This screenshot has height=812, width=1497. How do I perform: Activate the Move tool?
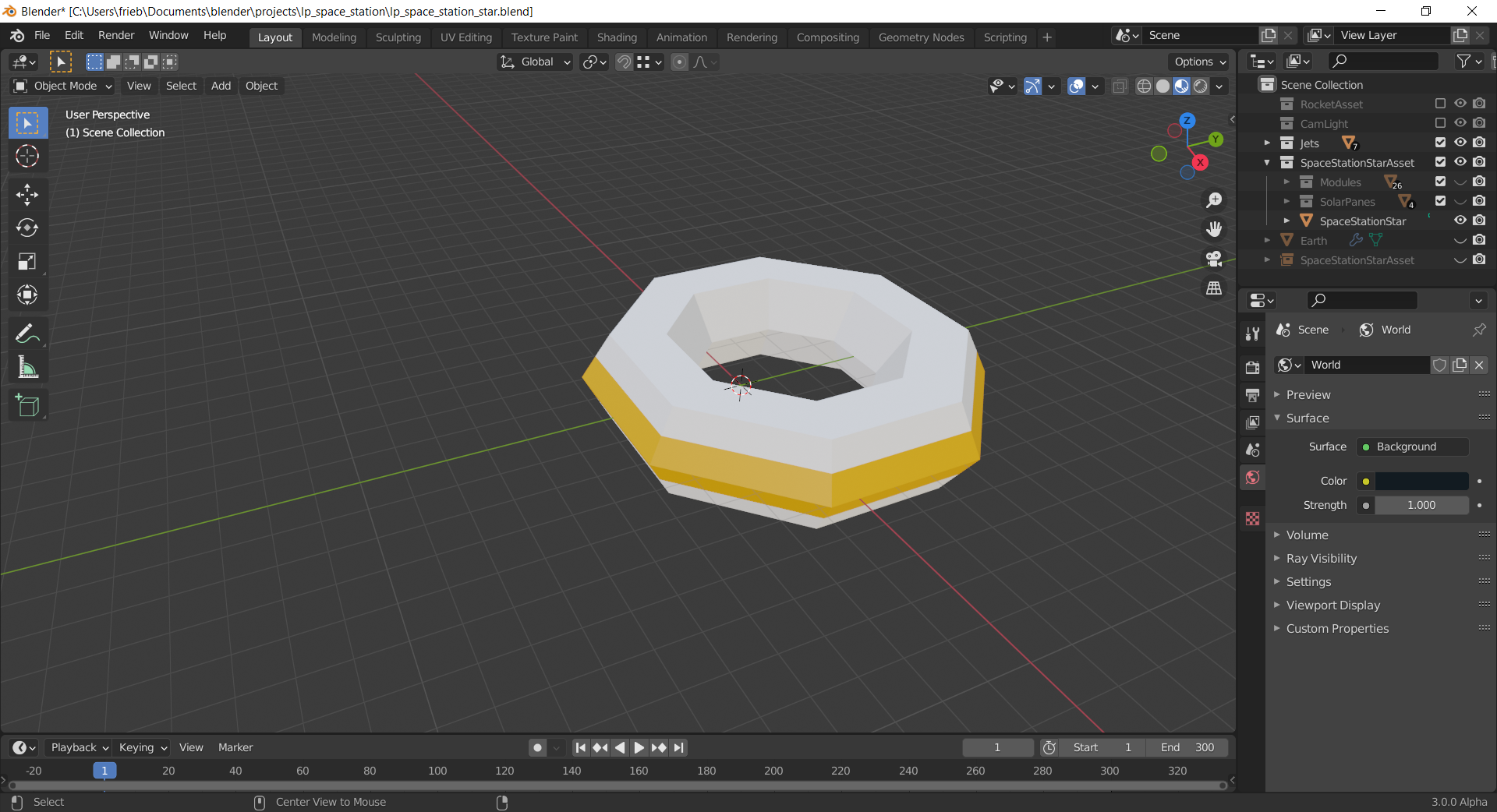(x=27, y=195)
